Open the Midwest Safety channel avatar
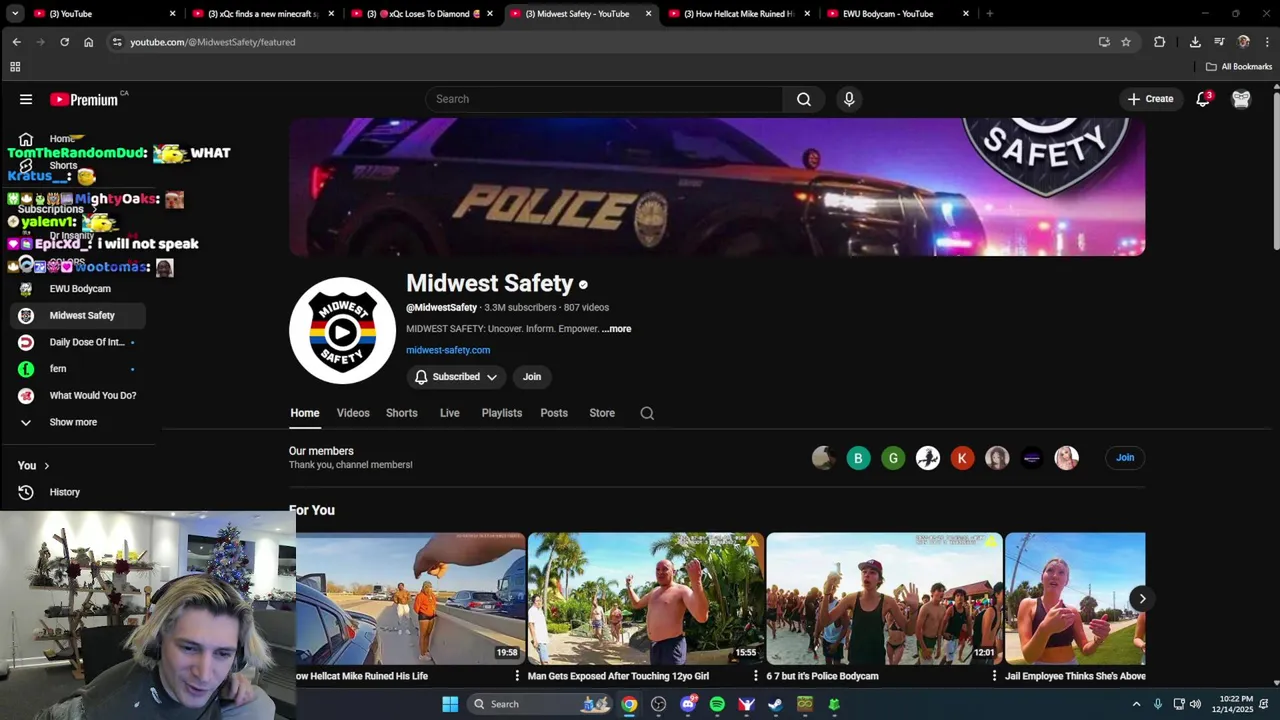This screenshot has width=1280, height=720. click(342, 331)
